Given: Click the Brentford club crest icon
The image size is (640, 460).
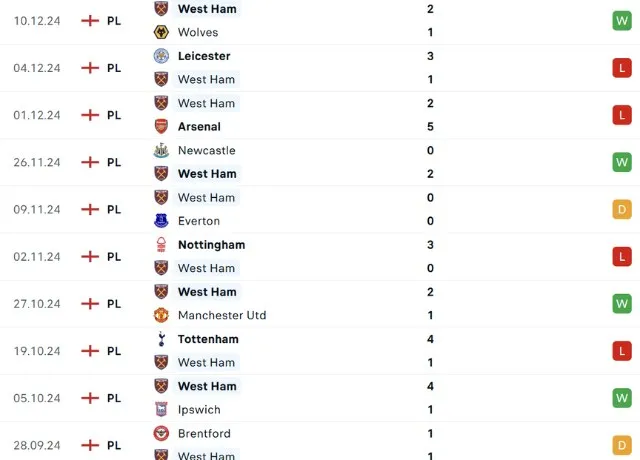Looking at the screenshot, I should (161, 433).
